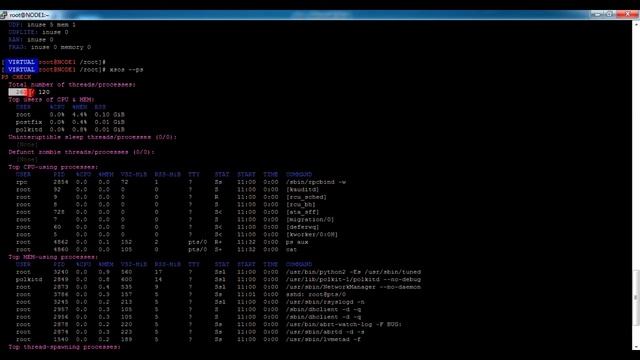Viewport: 640px width, 360px height.
Task: Click 'Defunct zombie threads/processes' line
Action: coord(81,152)
